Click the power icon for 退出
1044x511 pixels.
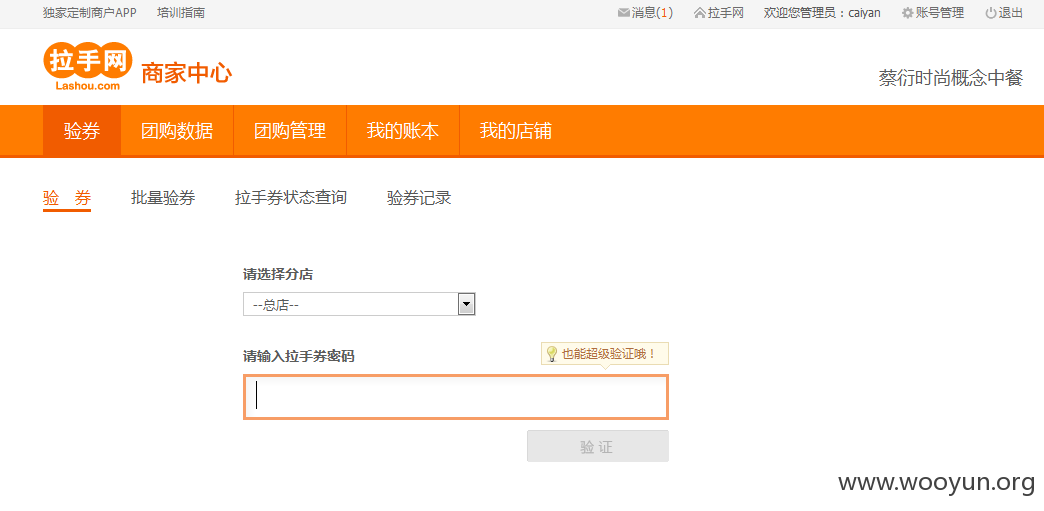coord(991,13)
